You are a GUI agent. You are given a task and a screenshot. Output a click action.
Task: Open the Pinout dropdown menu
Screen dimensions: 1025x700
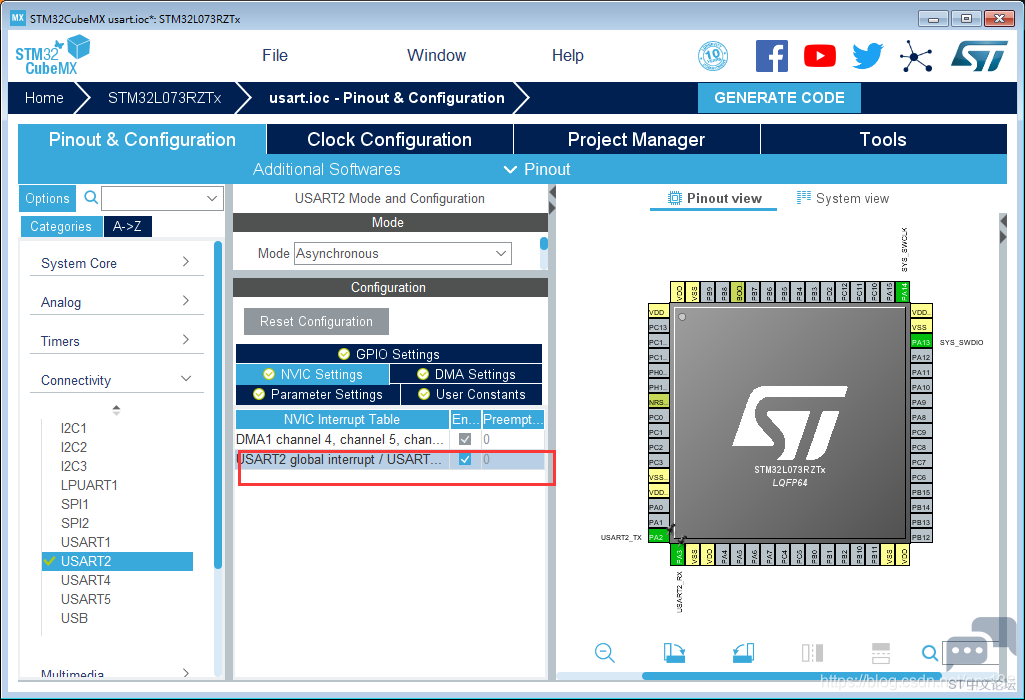tap(537, 169)
